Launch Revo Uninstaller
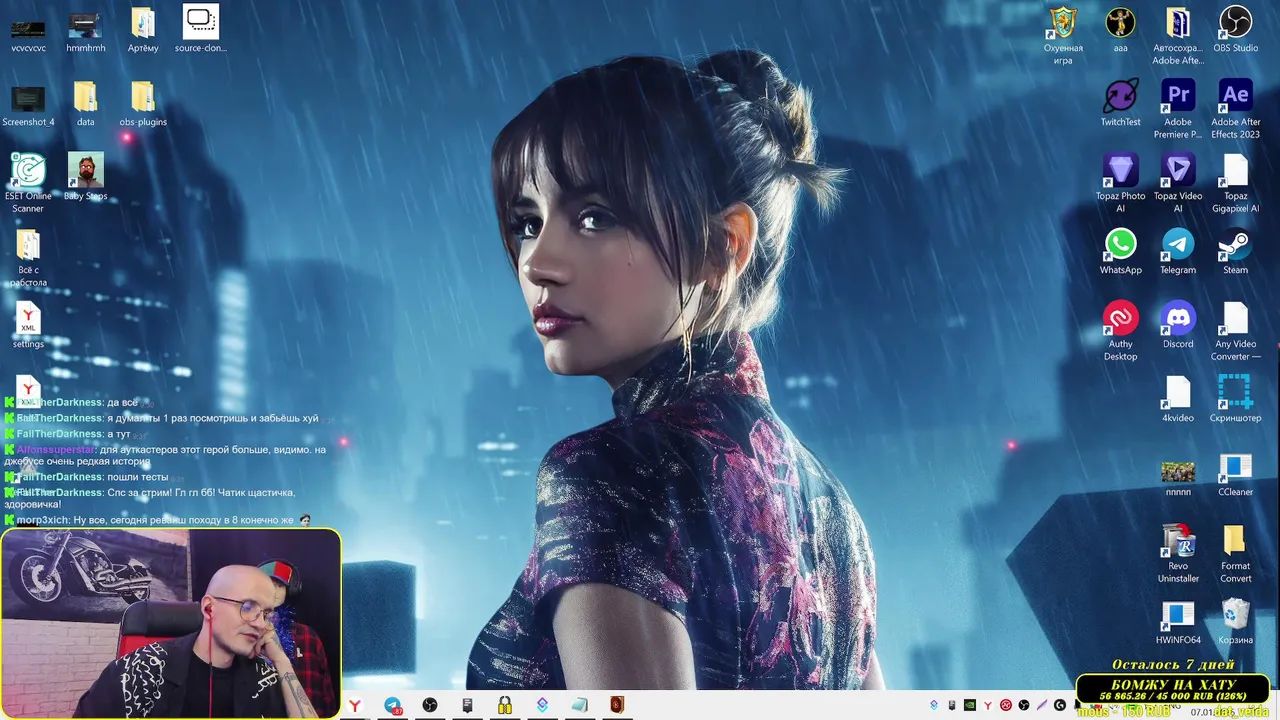Viewport: 1280px width, 720px height. [x=1178, y=553]
